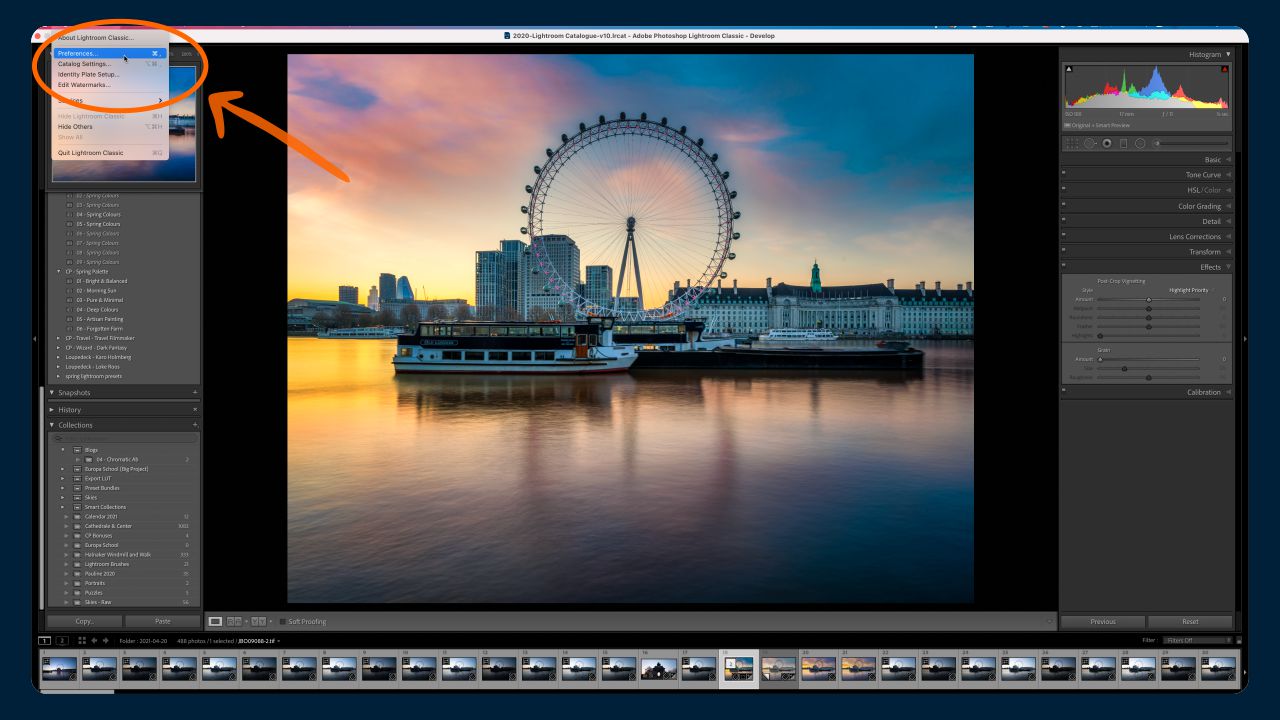Select the Radial Filter tool
1280x720 pixels.
tap(1140, 143)
